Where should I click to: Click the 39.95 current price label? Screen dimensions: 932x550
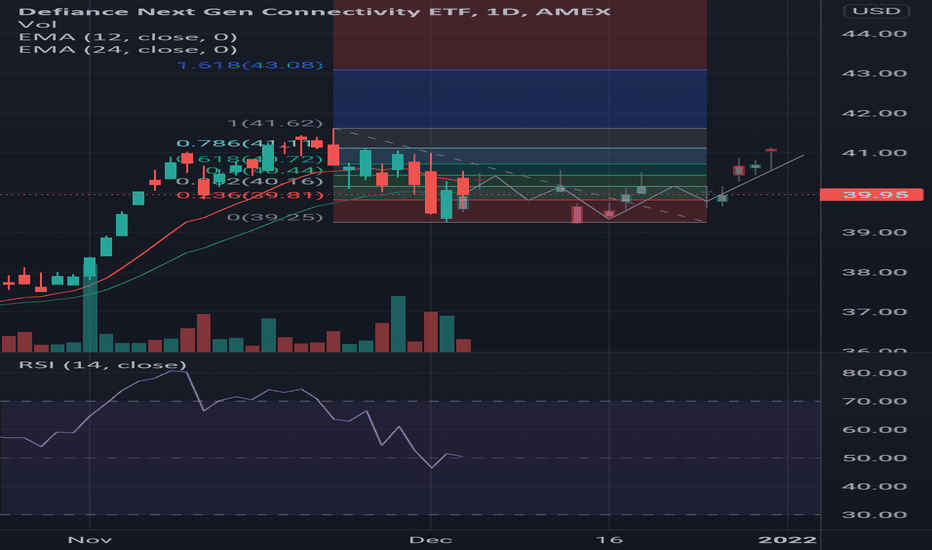coord(871,194)
